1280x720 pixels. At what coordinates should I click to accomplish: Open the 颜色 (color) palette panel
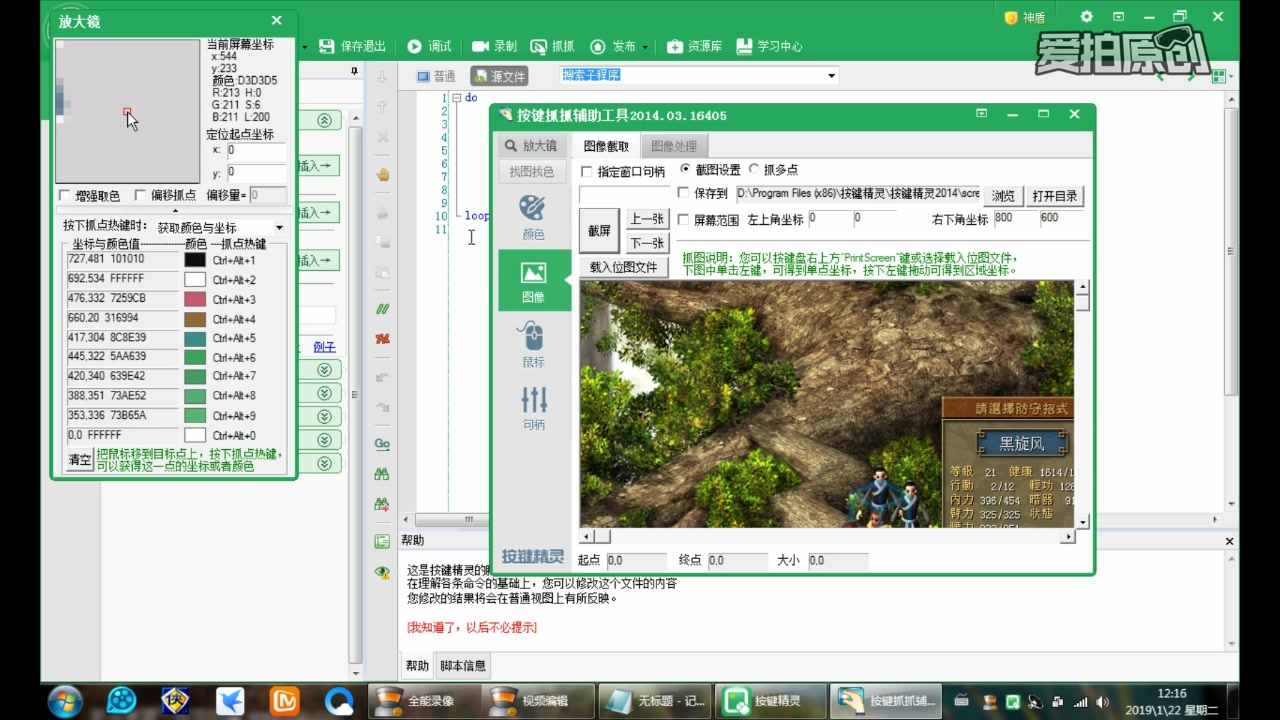tap(534, 217)
